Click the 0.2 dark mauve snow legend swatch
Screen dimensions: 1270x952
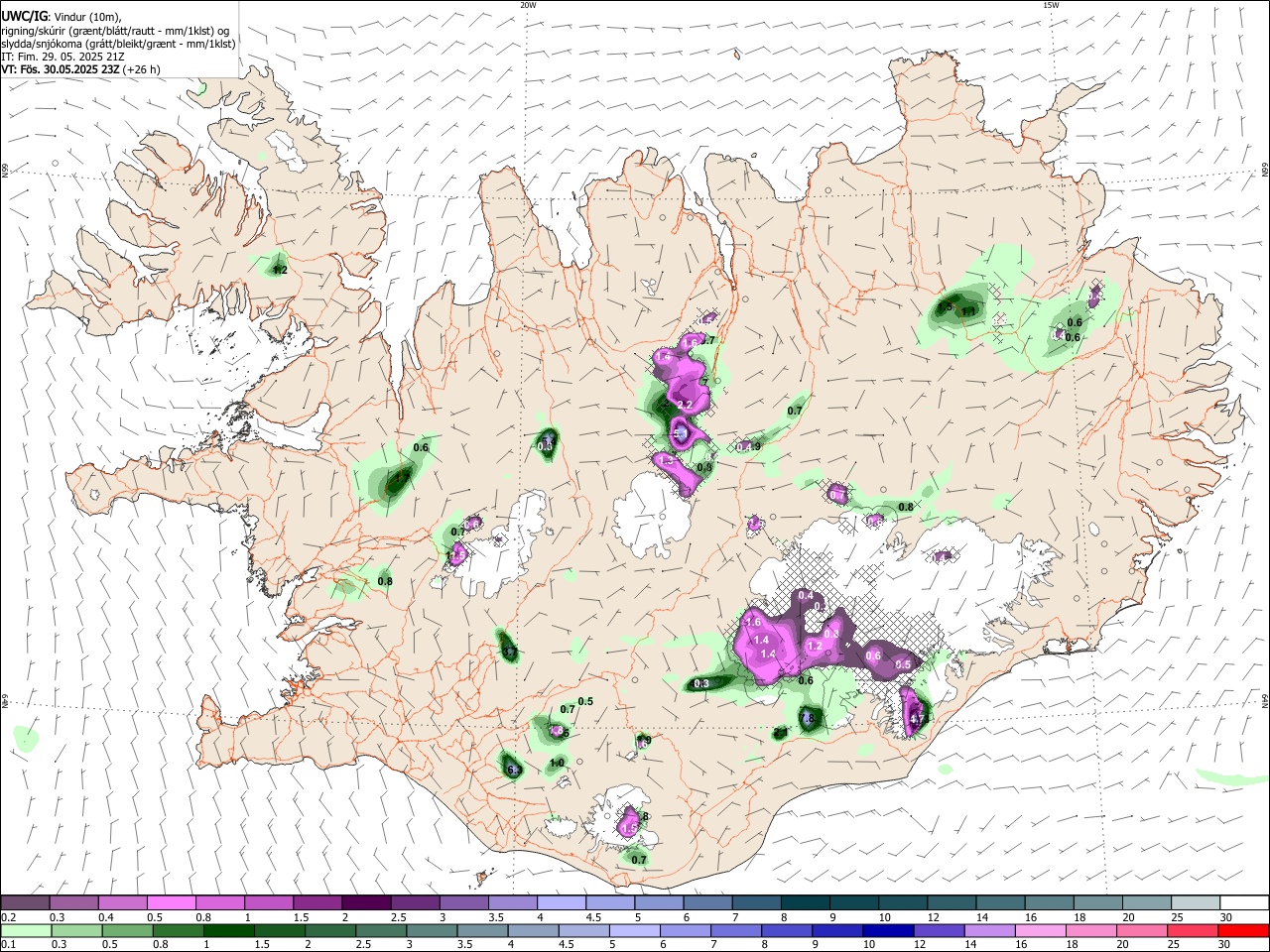25,902
